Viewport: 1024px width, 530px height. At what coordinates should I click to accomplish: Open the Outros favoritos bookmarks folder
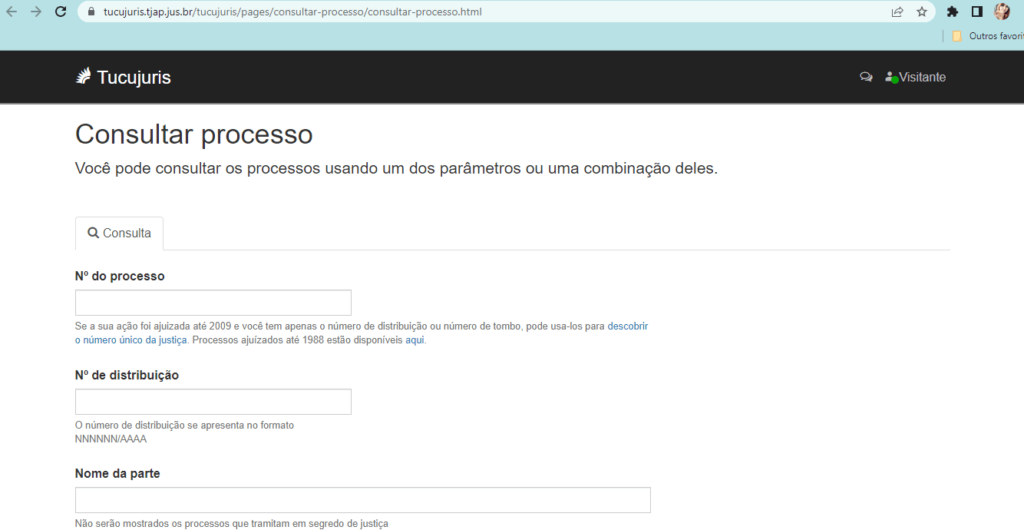tap(987, 37)
